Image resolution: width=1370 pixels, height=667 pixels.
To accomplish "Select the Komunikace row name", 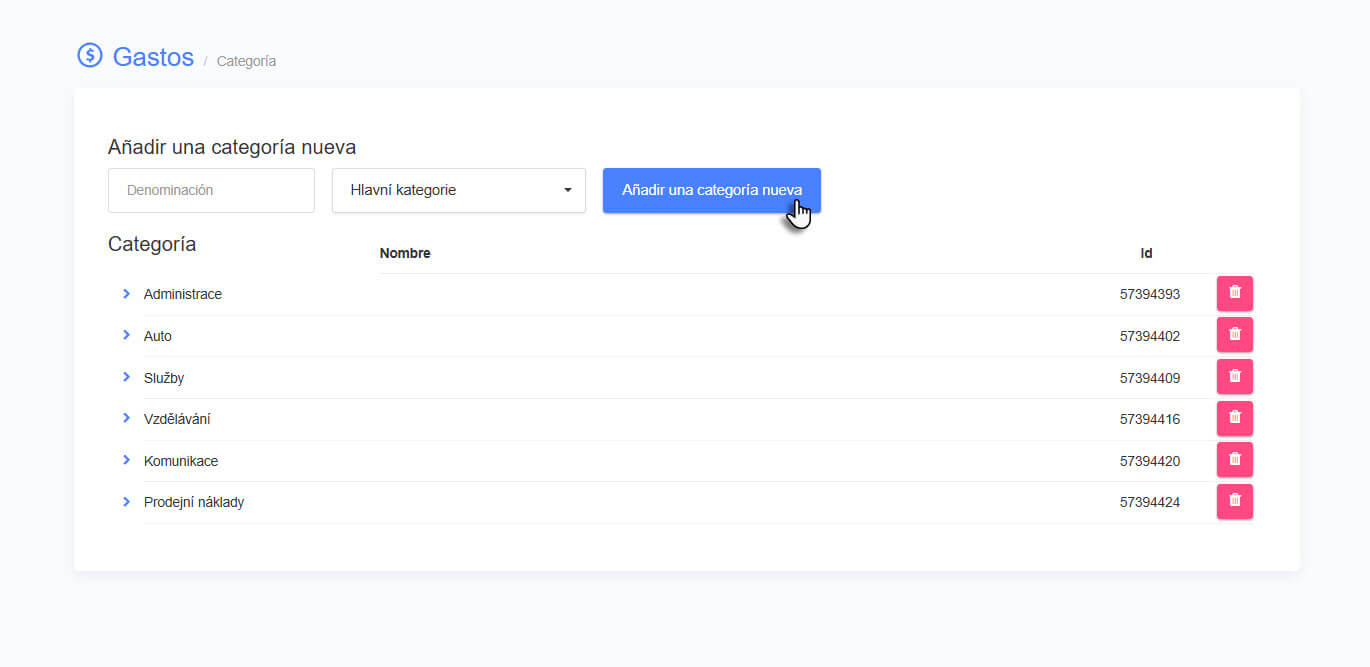I will 181,461.
